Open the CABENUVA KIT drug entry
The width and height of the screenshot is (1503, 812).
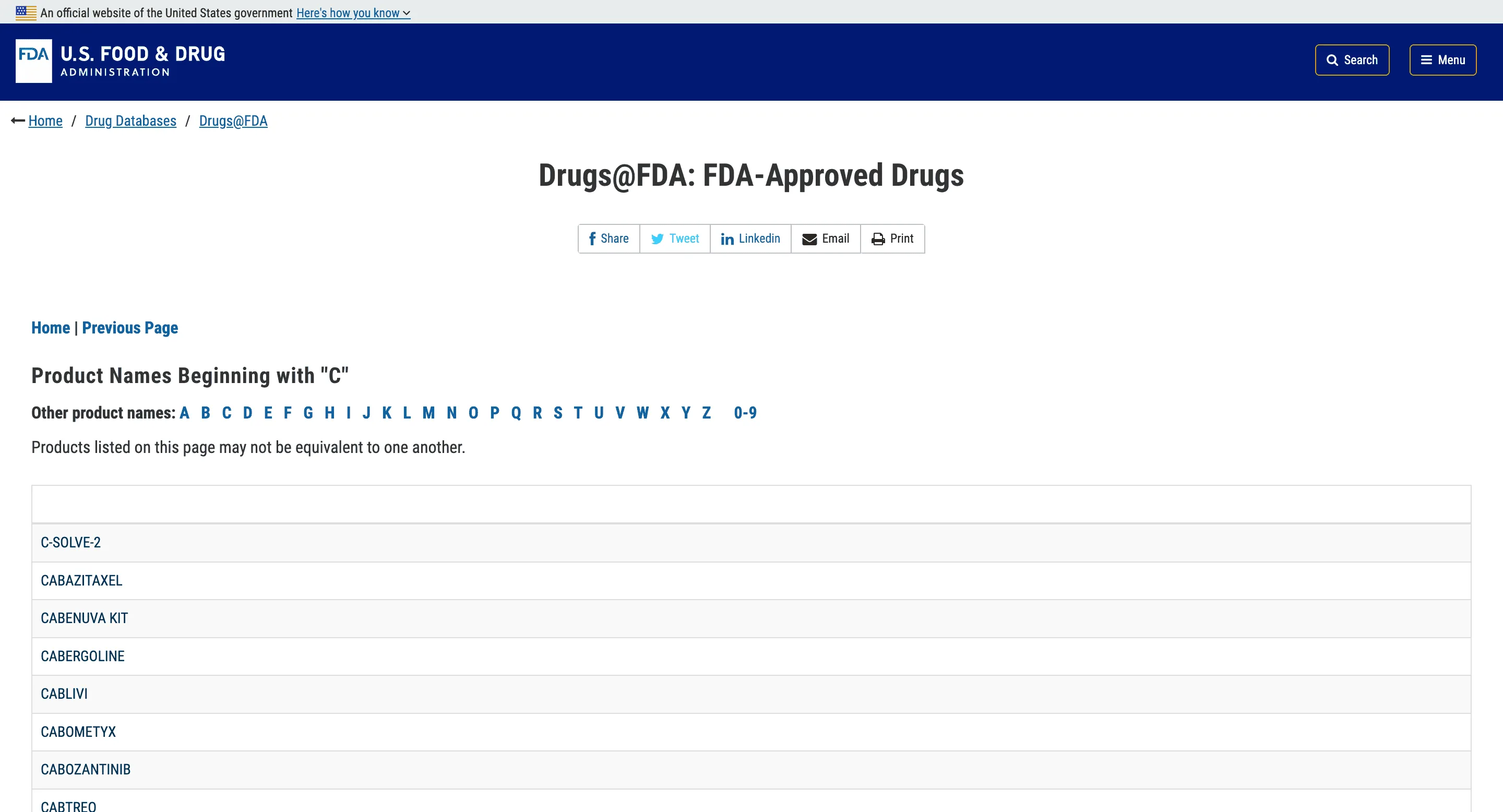click(x=84, y=618)
